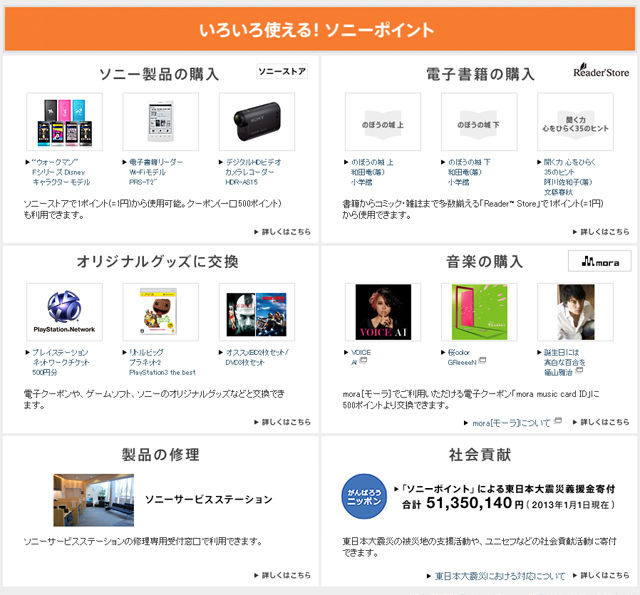Open the 東日本大震災における対応について link

(x=500, y=576)
